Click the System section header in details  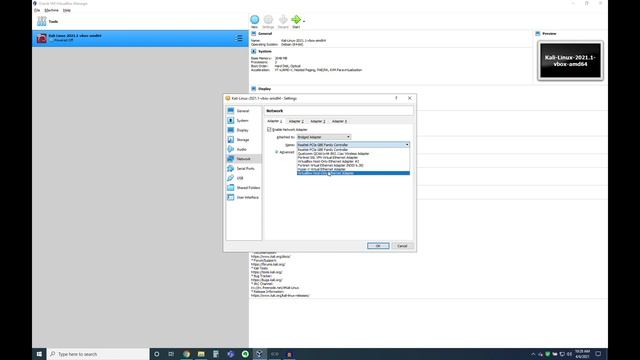click(264, 51)
